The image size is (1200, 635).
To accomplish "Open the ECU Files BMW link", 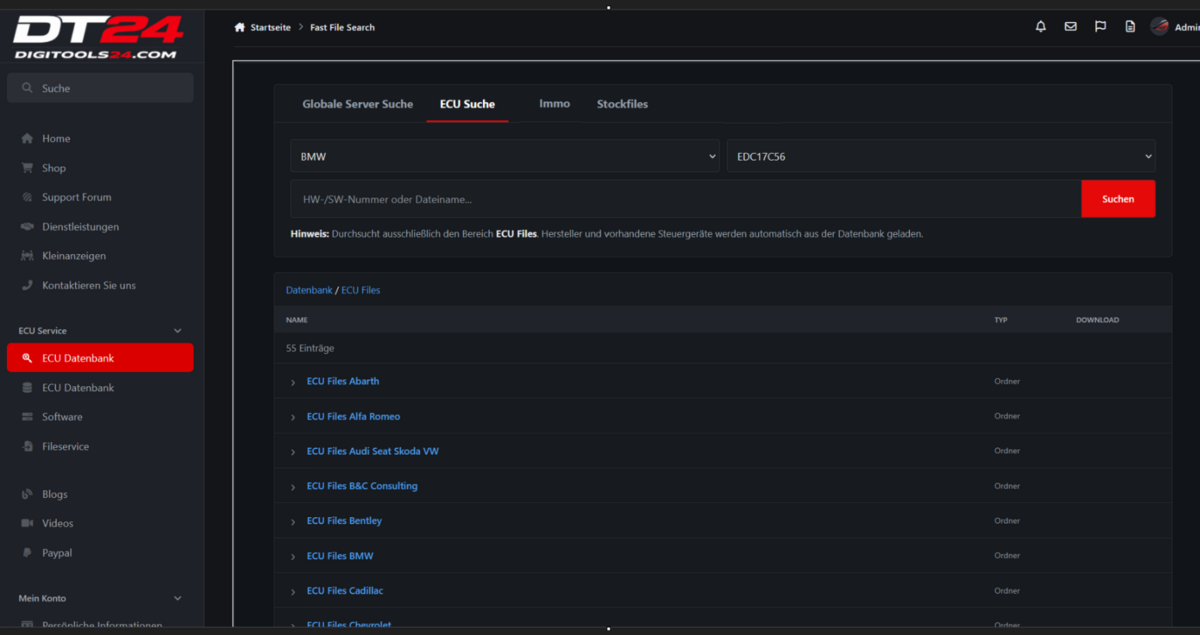I will (340, 556).
